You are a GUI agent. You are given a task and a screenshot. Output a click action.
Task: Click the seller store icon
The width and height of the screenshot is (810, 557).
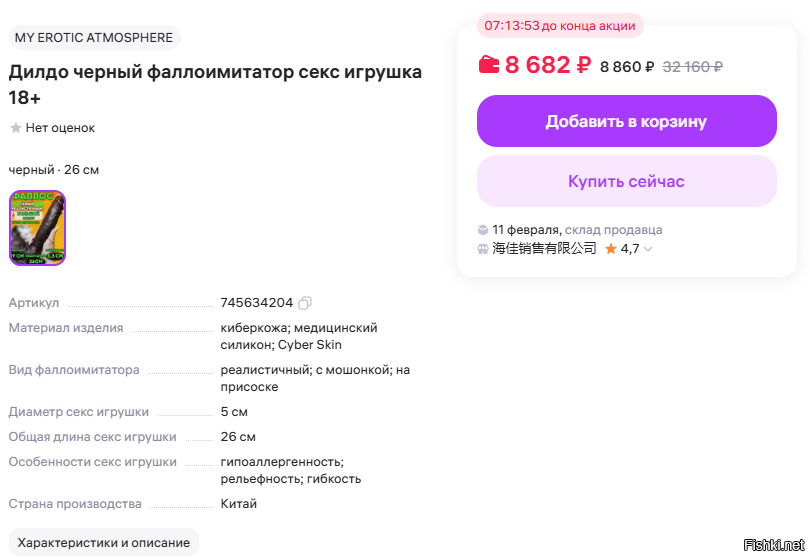[483, 248]
